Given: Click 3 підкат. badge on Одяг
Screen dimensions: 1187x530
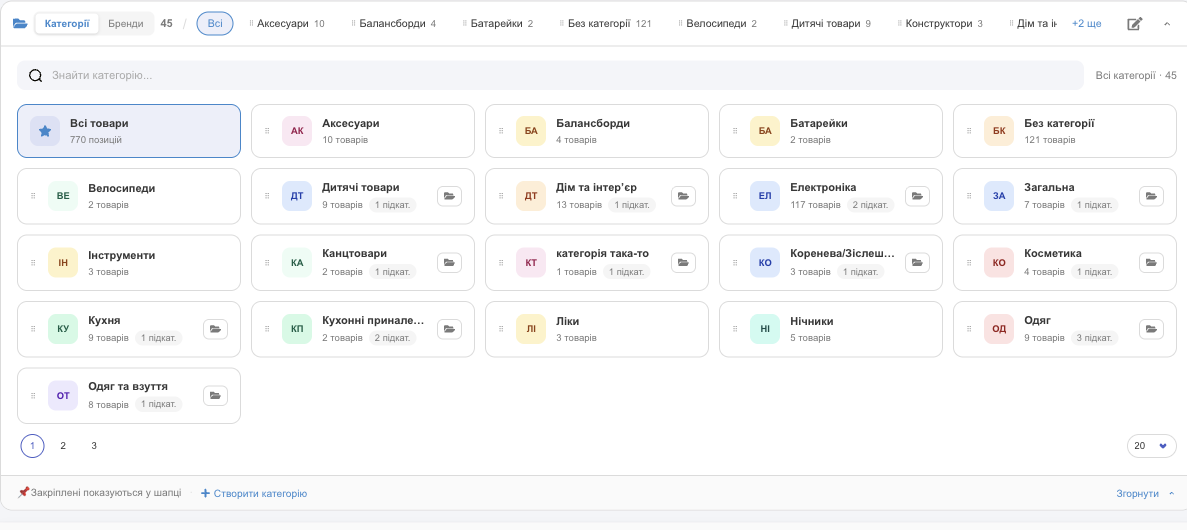Looking at the screenshot, I should click(x=1095, y=338).
